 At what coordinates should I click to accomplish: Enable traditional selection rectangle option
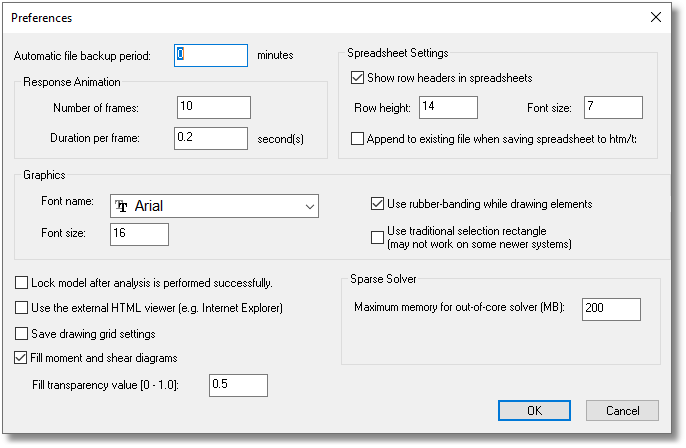tap(378, 237)
